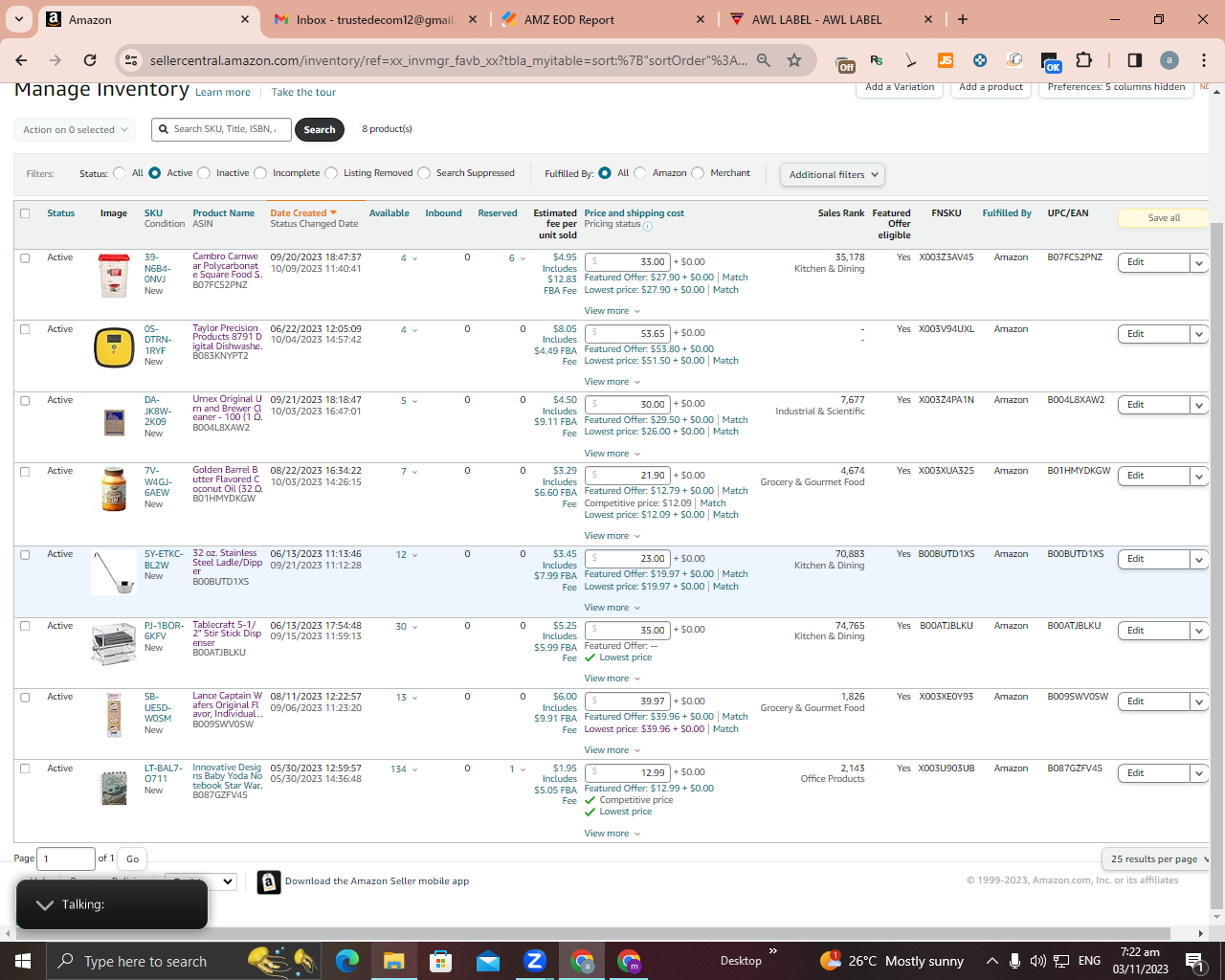
Task: Click the horizontal page scrollbar
Action: click(x=593, y=933)
